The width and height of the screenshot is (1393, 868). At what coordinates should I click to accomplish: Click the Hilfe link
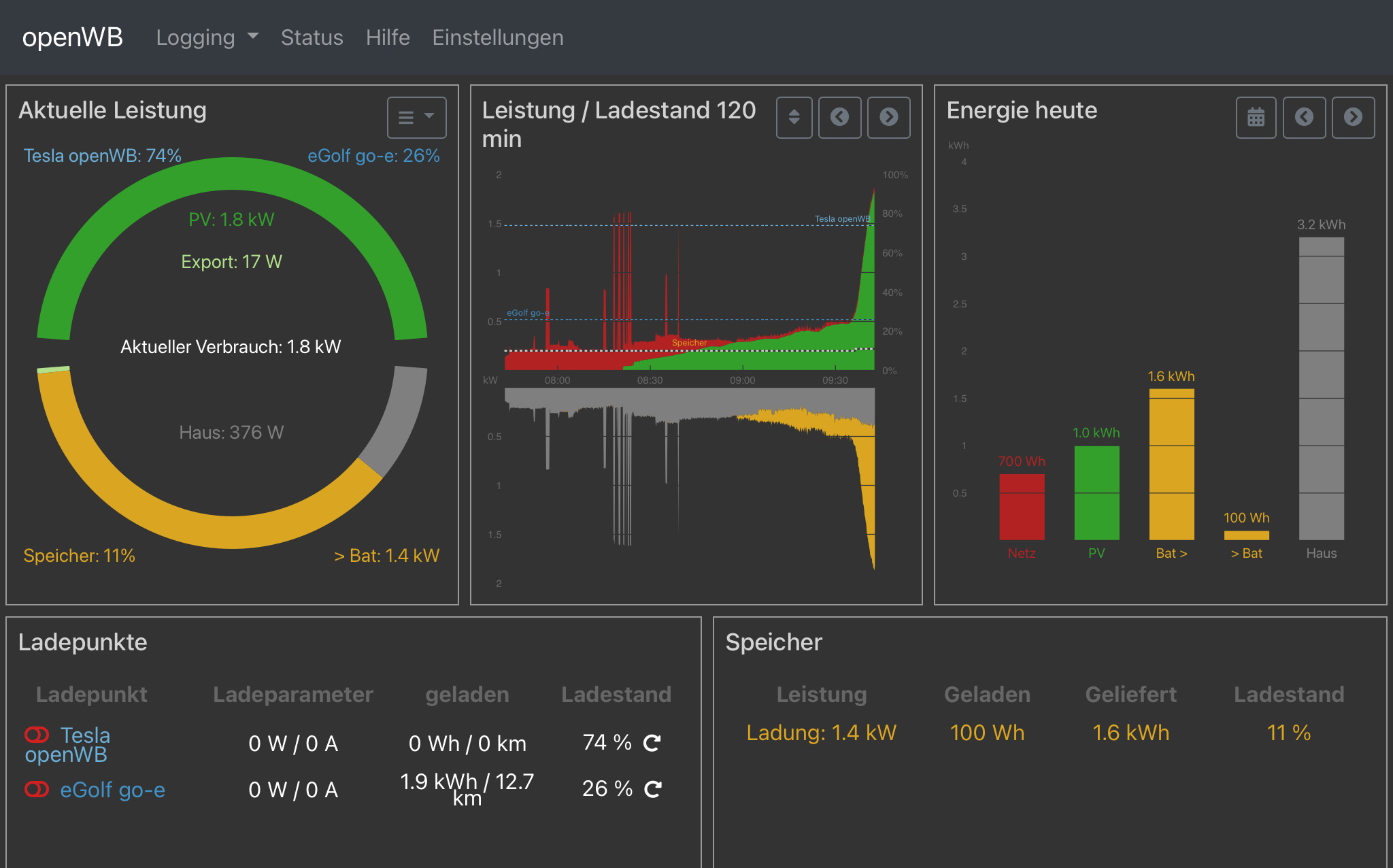click(x=388, y=37)
